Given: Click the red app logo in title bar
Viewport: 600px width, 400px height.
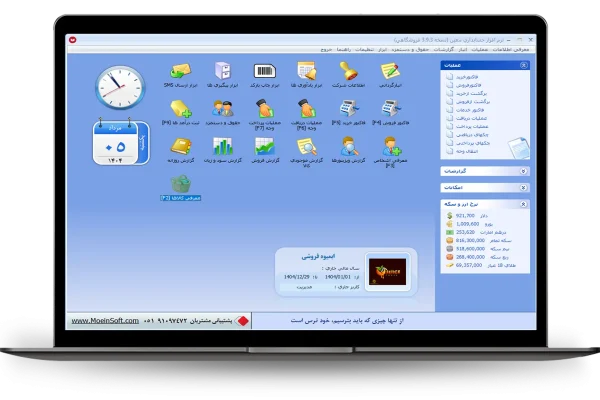Looking at the screenshot, I should coord(73,39).
